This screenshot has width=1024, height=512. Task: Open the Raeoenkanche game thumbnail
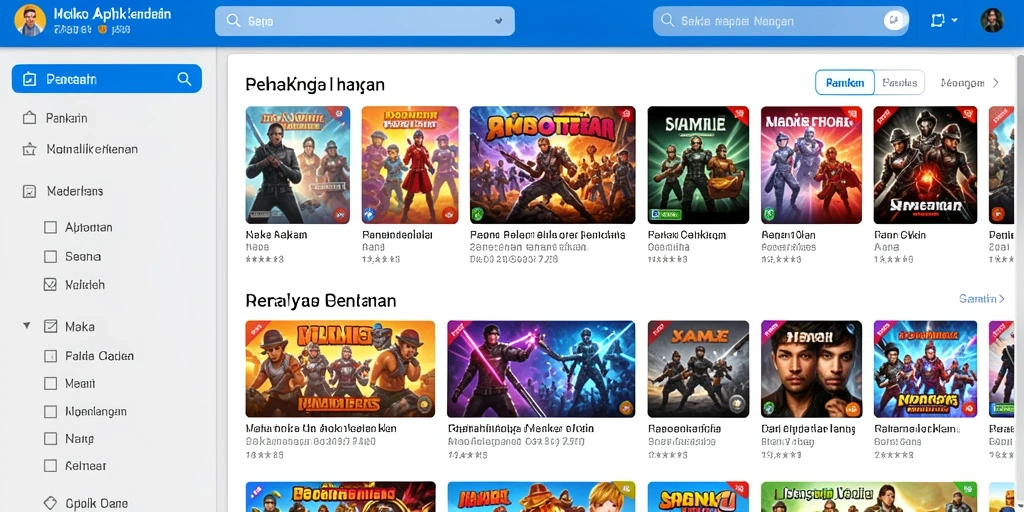tap(698, 369)
